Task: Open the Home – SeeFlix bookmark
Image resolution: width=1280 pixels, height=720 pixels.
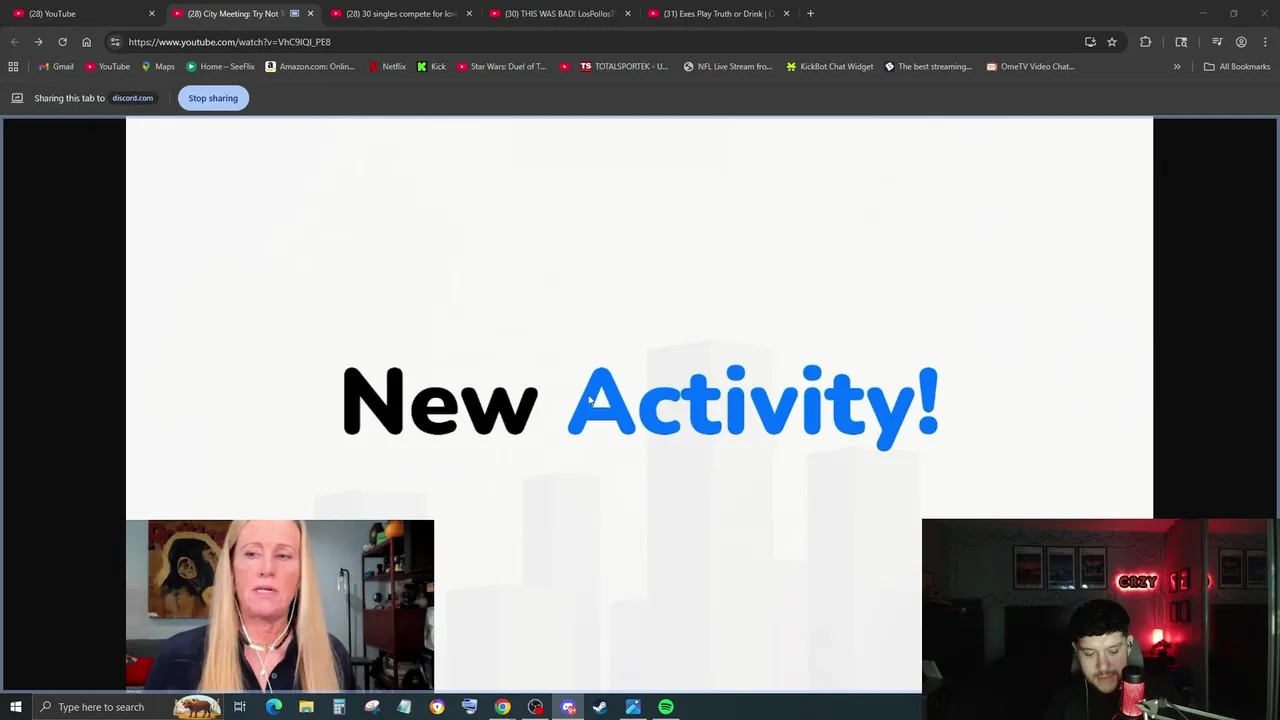Action: 220,67
